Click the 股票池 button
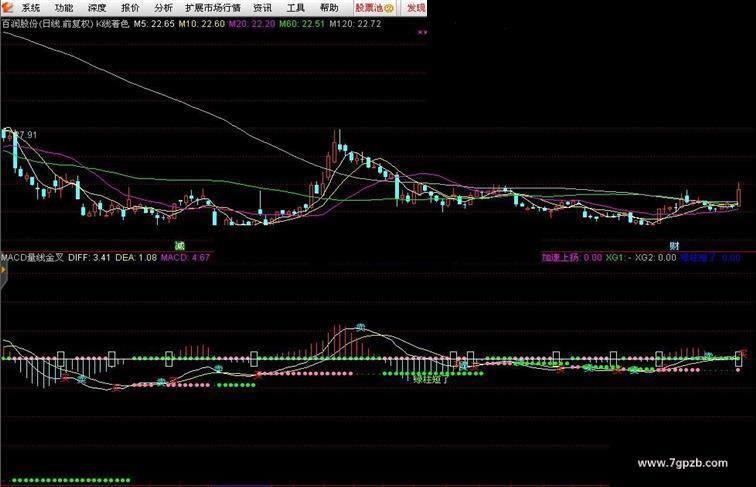This screenshot has width=756, height=487. (375, 8)
